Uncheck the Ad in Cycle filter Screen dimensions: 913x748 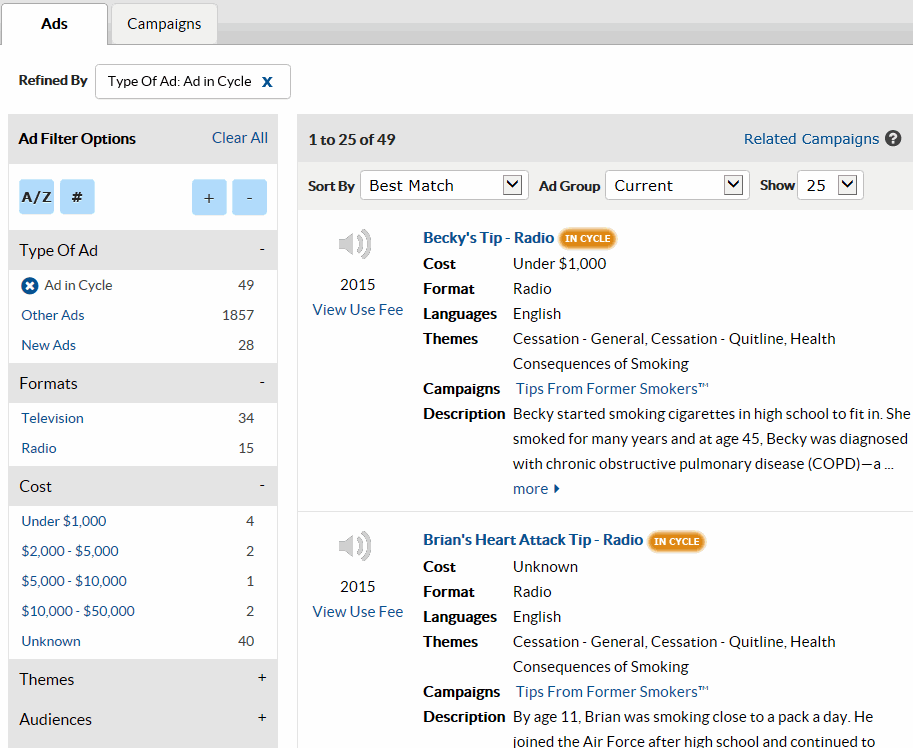coord(30,286)
